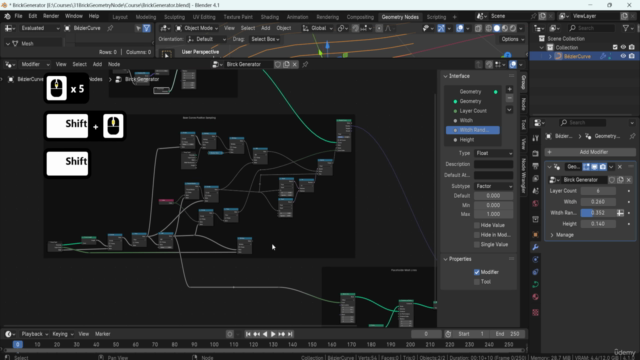Open the View Layer properties tab
The width and height of the screenshot is (640, 360).
click(x=536, y=179)
